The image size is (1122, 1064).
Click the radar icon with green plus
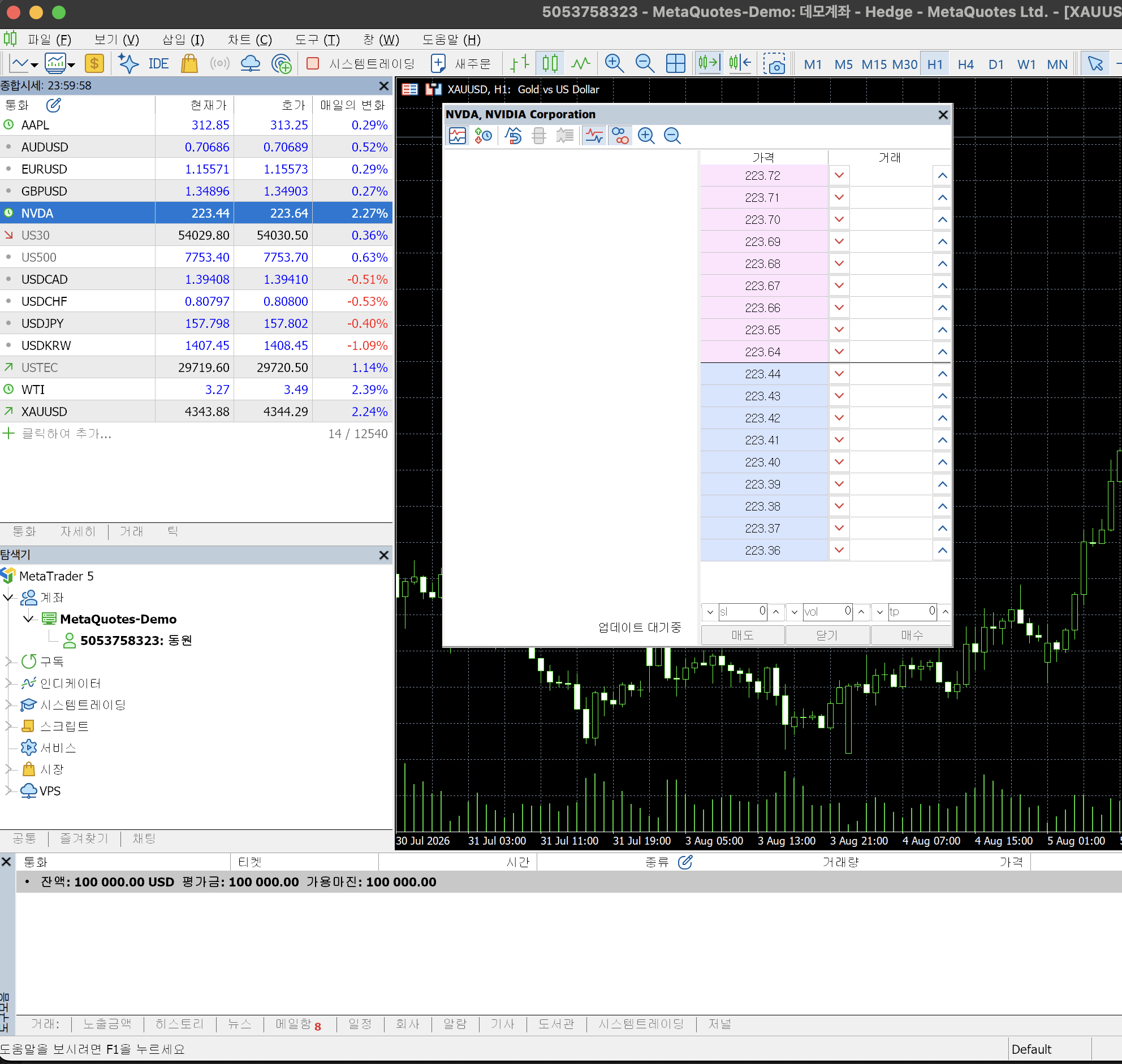coord(282,63)
